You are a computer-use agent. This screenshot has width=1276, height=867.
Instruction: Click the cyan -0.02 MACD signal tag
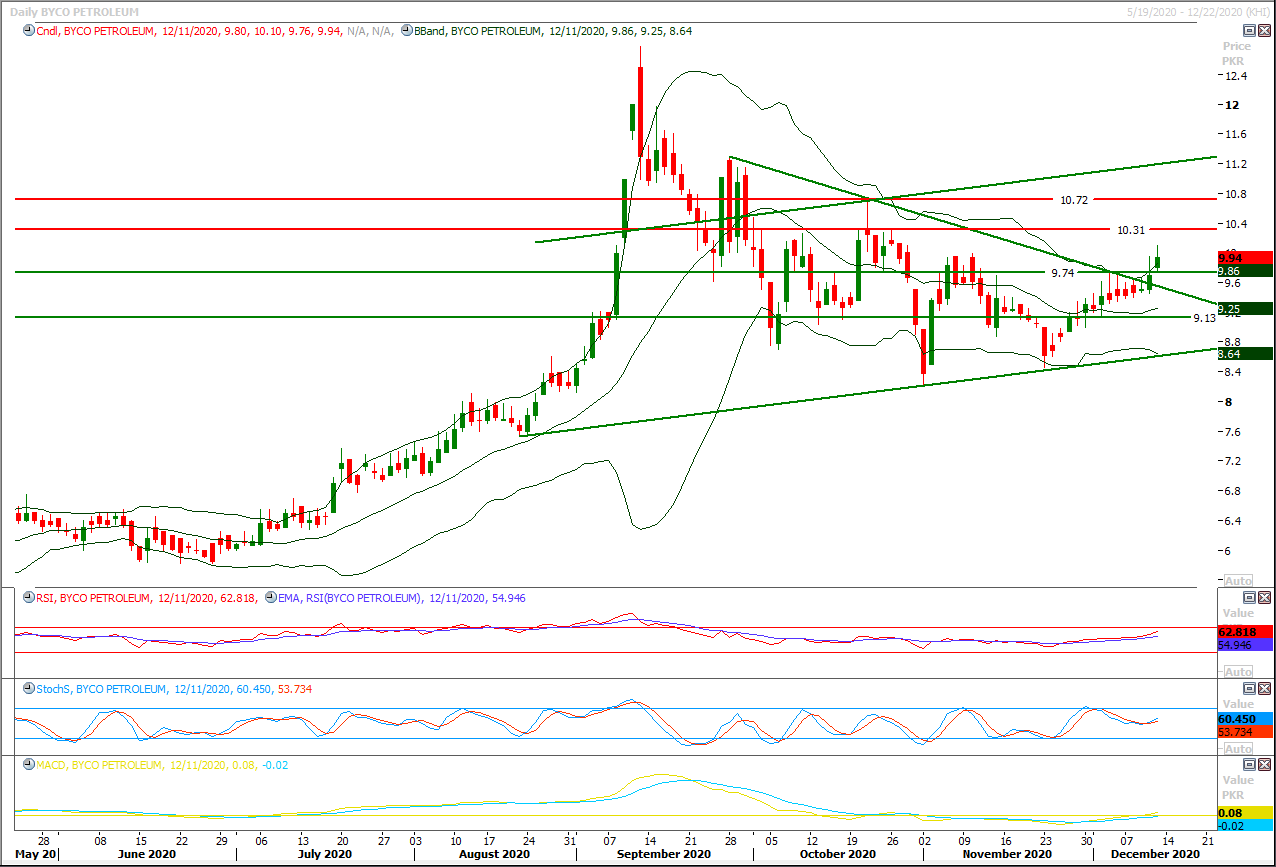[x=1244, y=826]
